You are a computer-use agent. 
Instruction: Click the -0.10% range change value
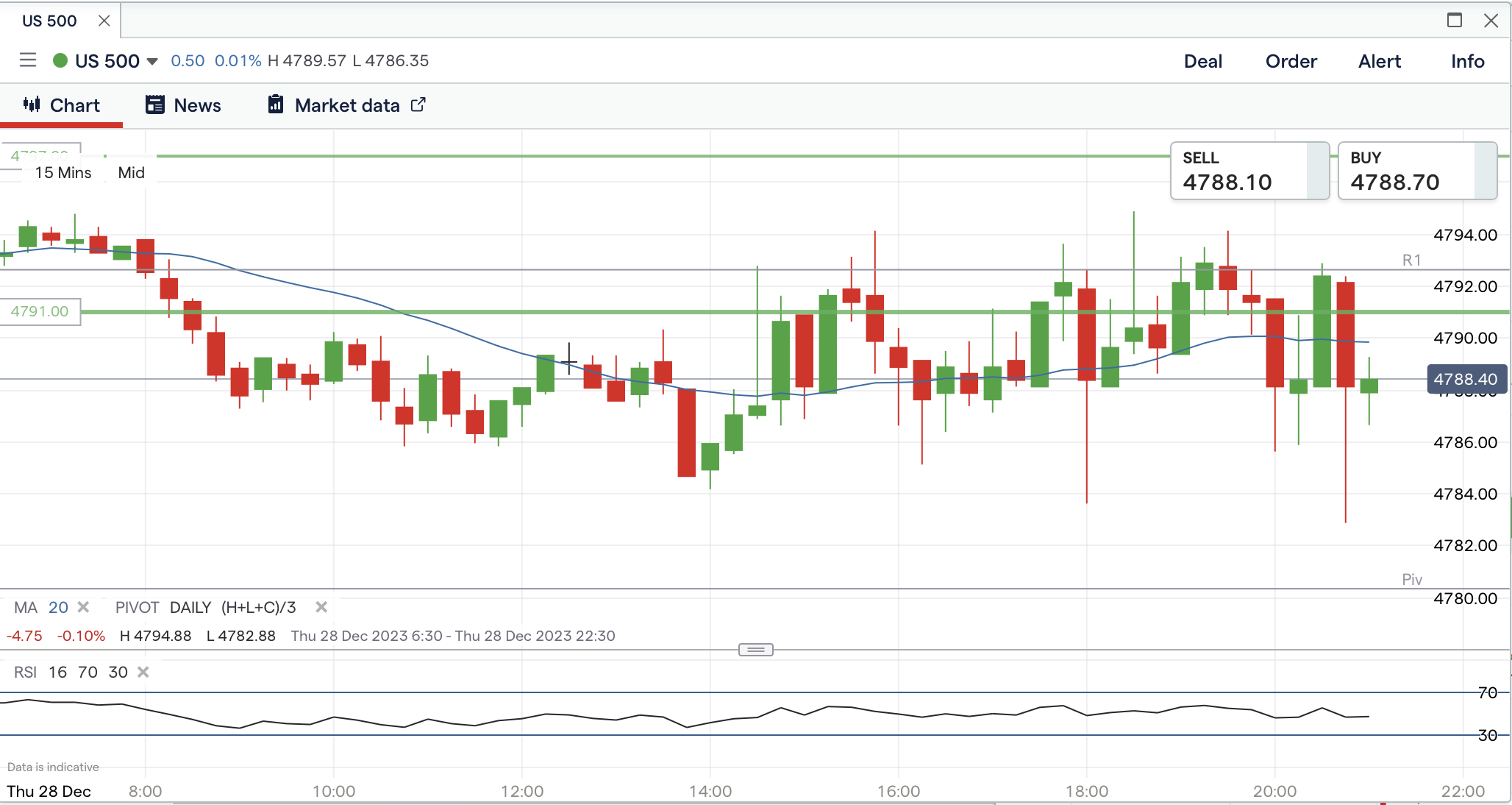pos(81,636)
